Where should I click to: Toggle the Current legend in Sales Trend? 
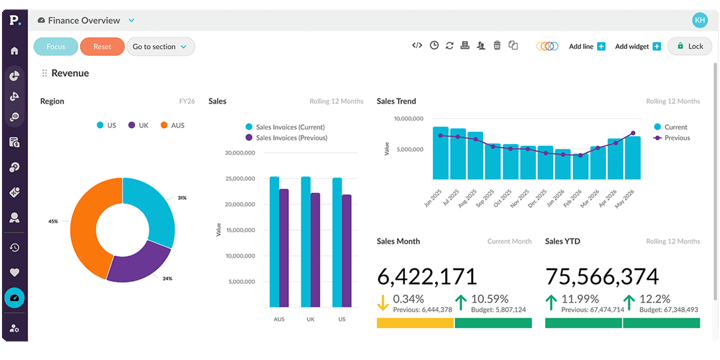[x=670, y=127]
